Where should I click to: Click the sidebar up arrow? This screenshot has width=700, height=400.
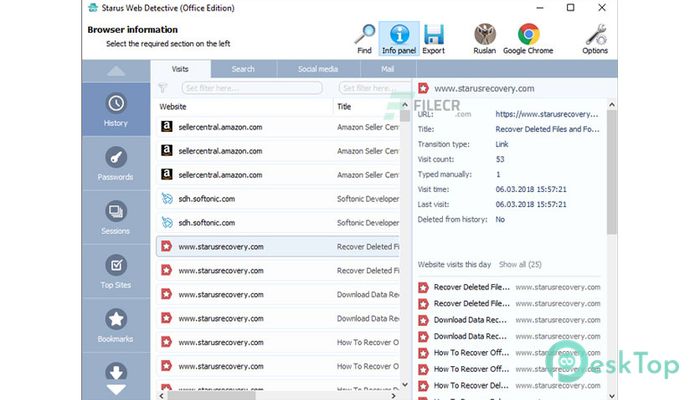click(x=116, y=71)
